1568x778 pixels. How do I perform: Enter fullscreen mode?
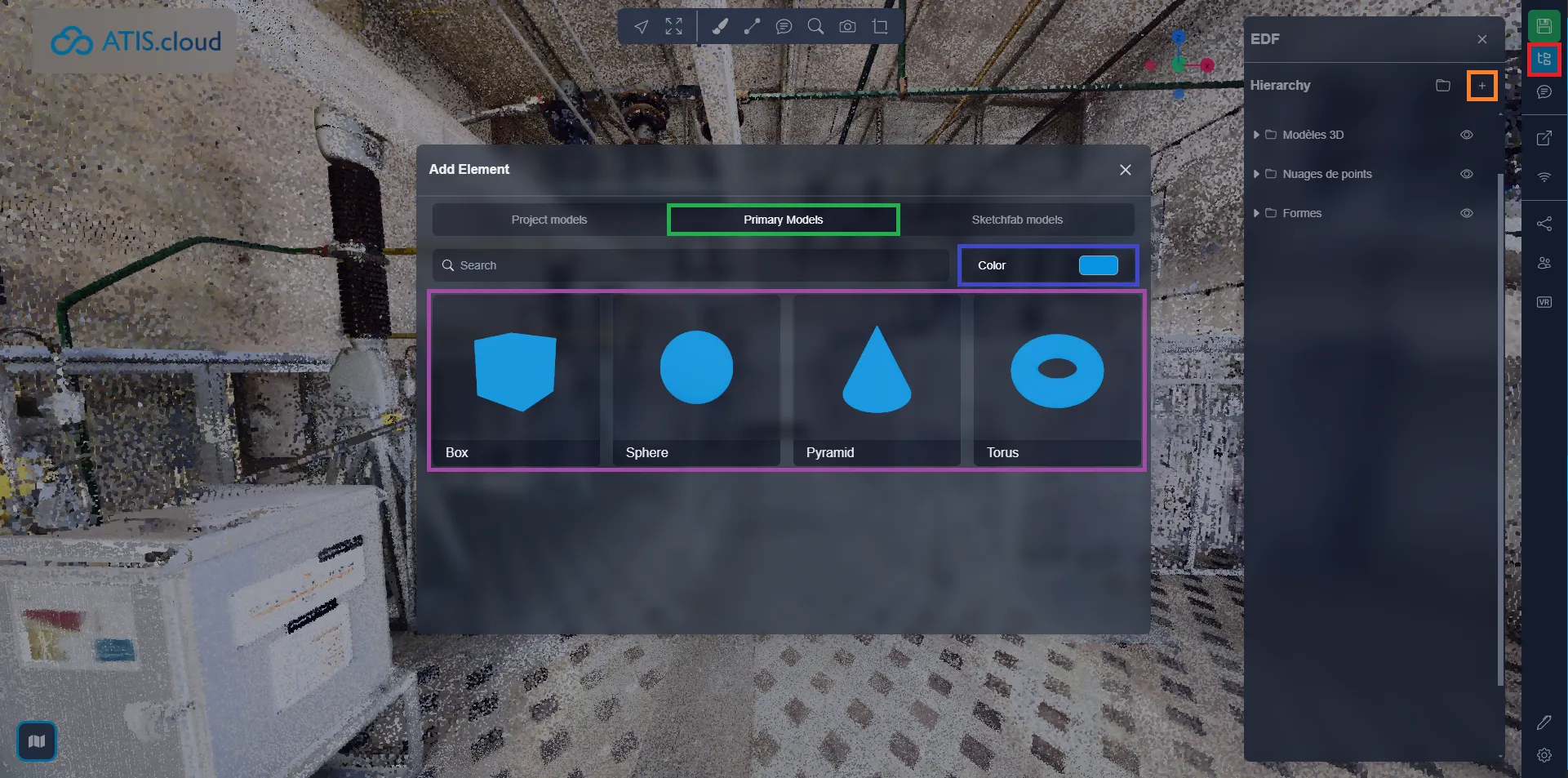673,26
